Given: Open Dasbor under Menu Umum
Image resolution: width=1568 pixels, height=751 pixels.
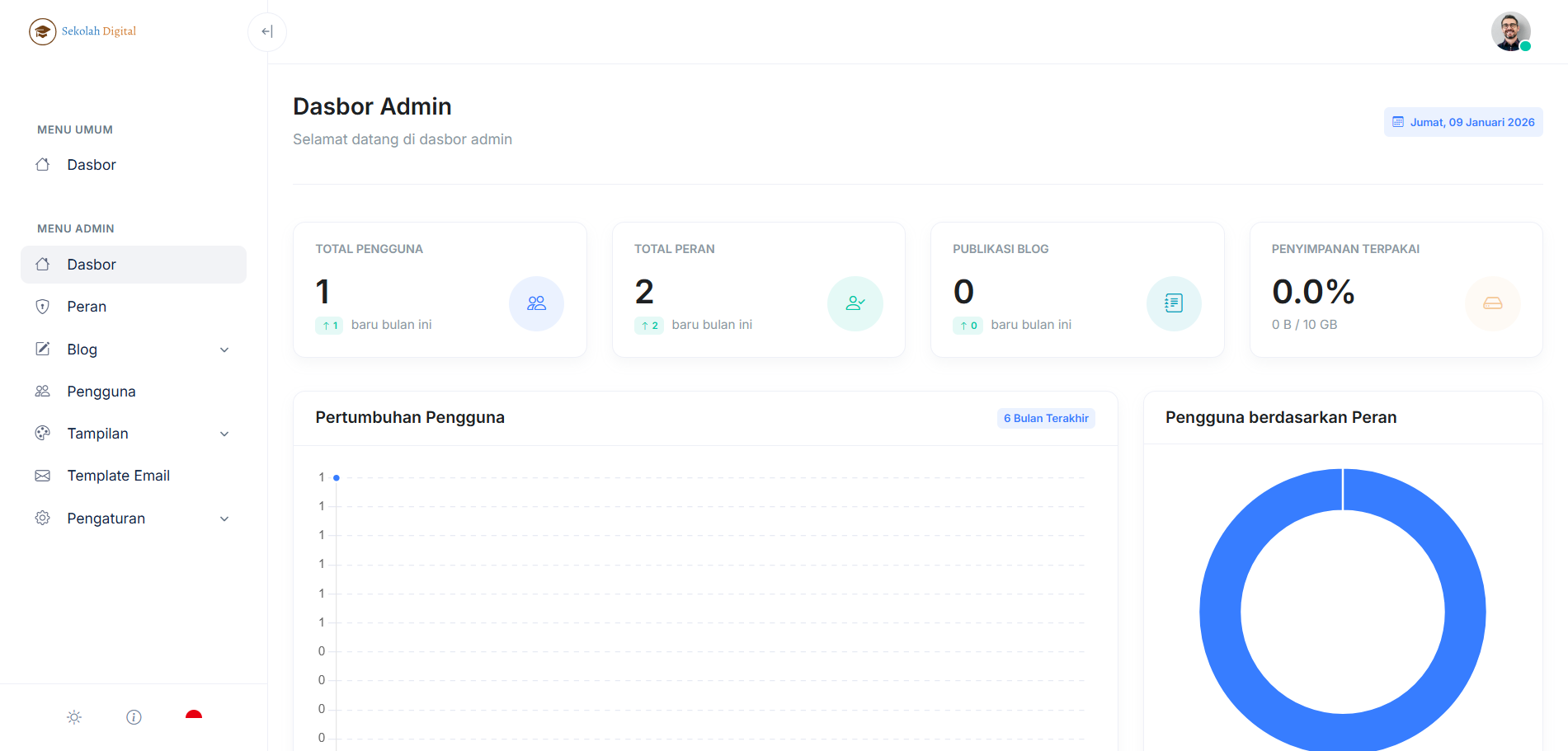Looking at the screenshot, I should pyautogui.click(x=92, y=165).
